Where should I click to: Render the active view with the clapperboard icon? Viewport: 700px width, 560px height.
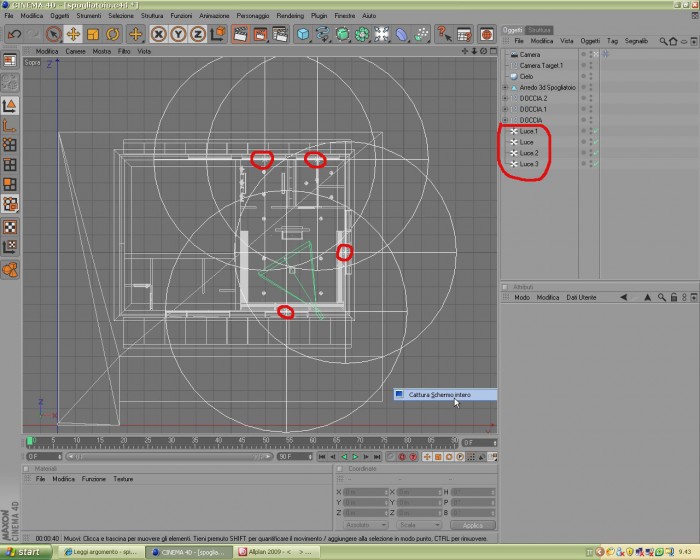click(x=241, y=34)
